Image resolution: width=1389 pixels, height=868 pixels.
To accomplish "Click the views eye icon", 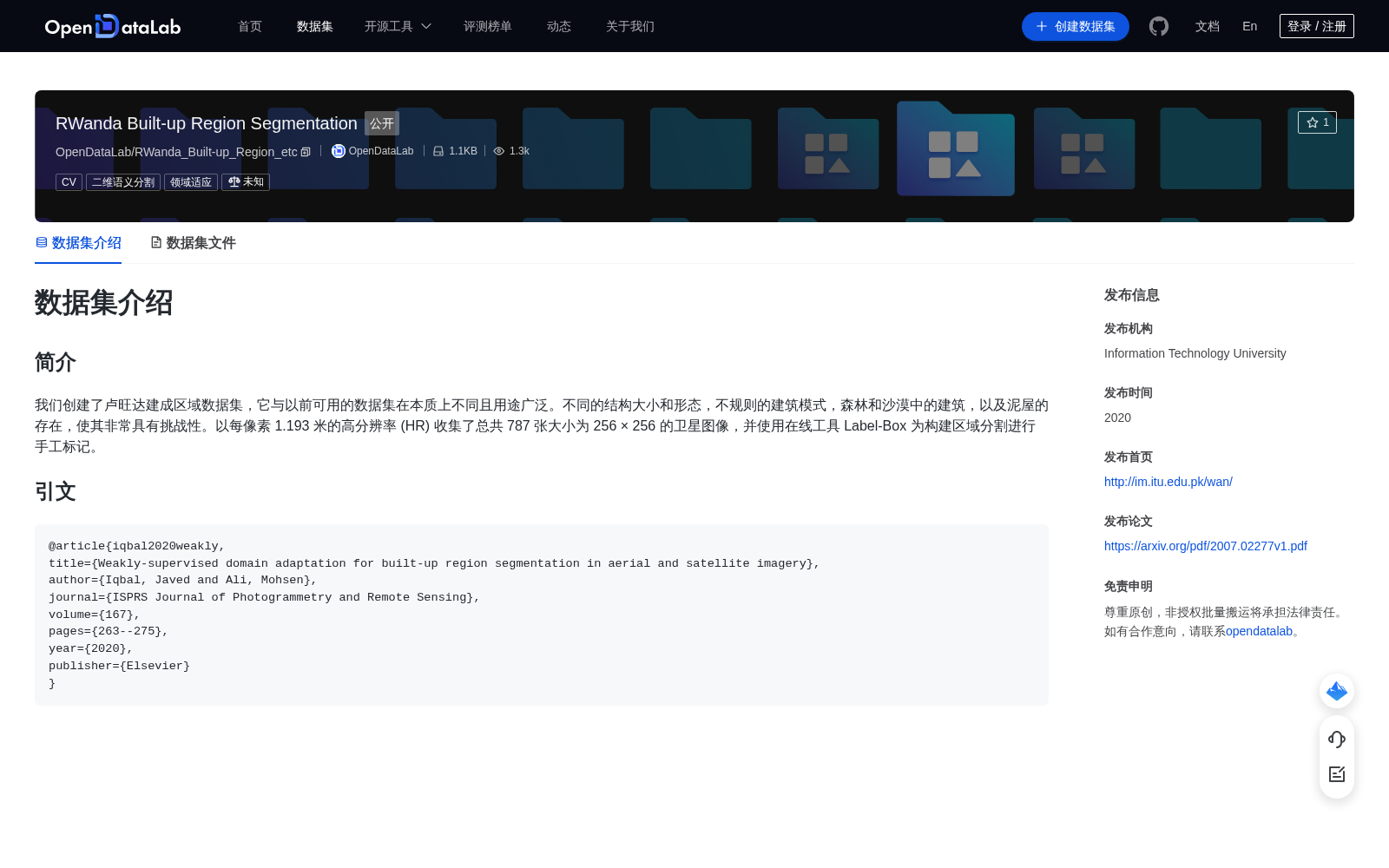I will (x=499, y=151).
